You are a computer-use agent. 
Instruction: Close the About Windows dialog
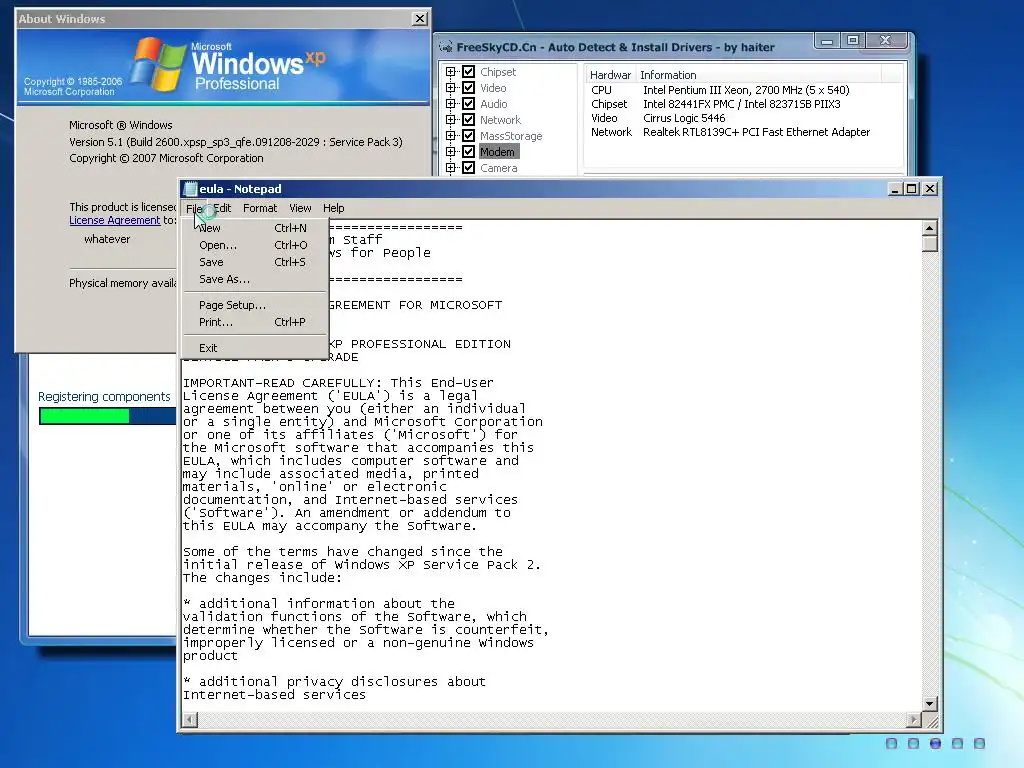click(420, 19)
